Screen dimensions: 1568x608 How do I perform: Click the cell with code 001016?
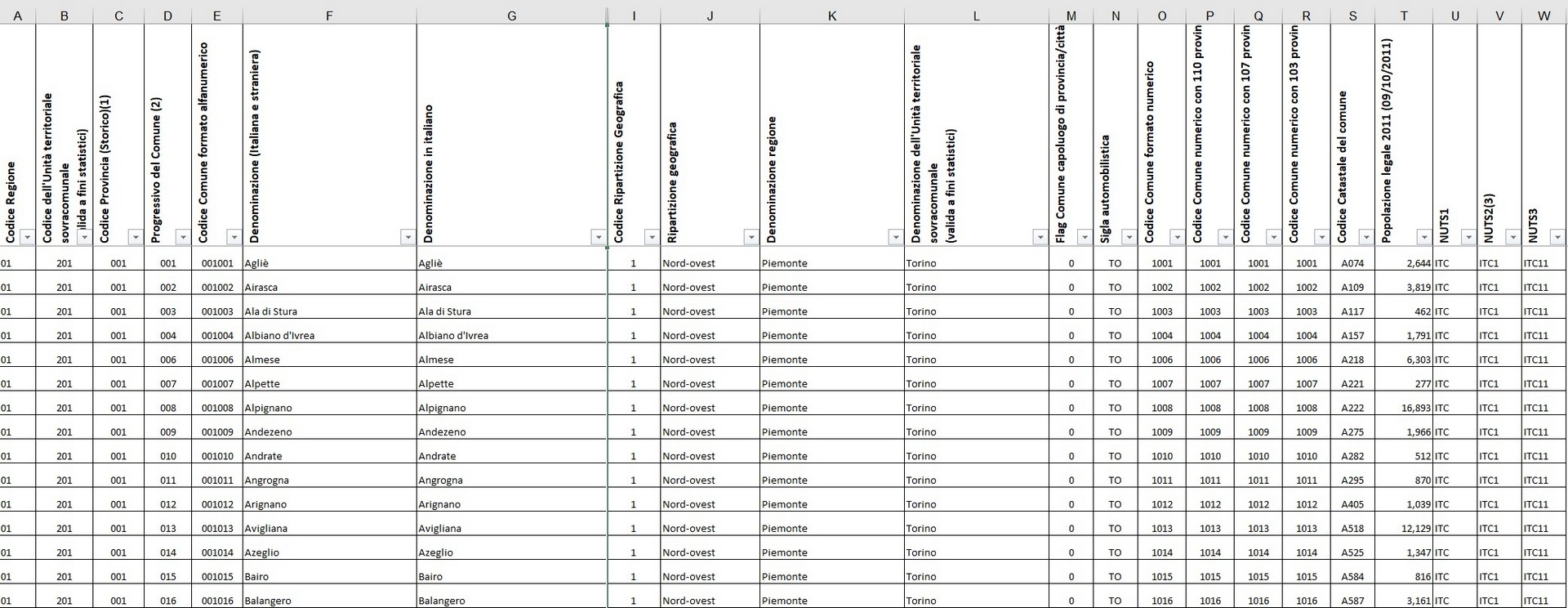(217, 601)
